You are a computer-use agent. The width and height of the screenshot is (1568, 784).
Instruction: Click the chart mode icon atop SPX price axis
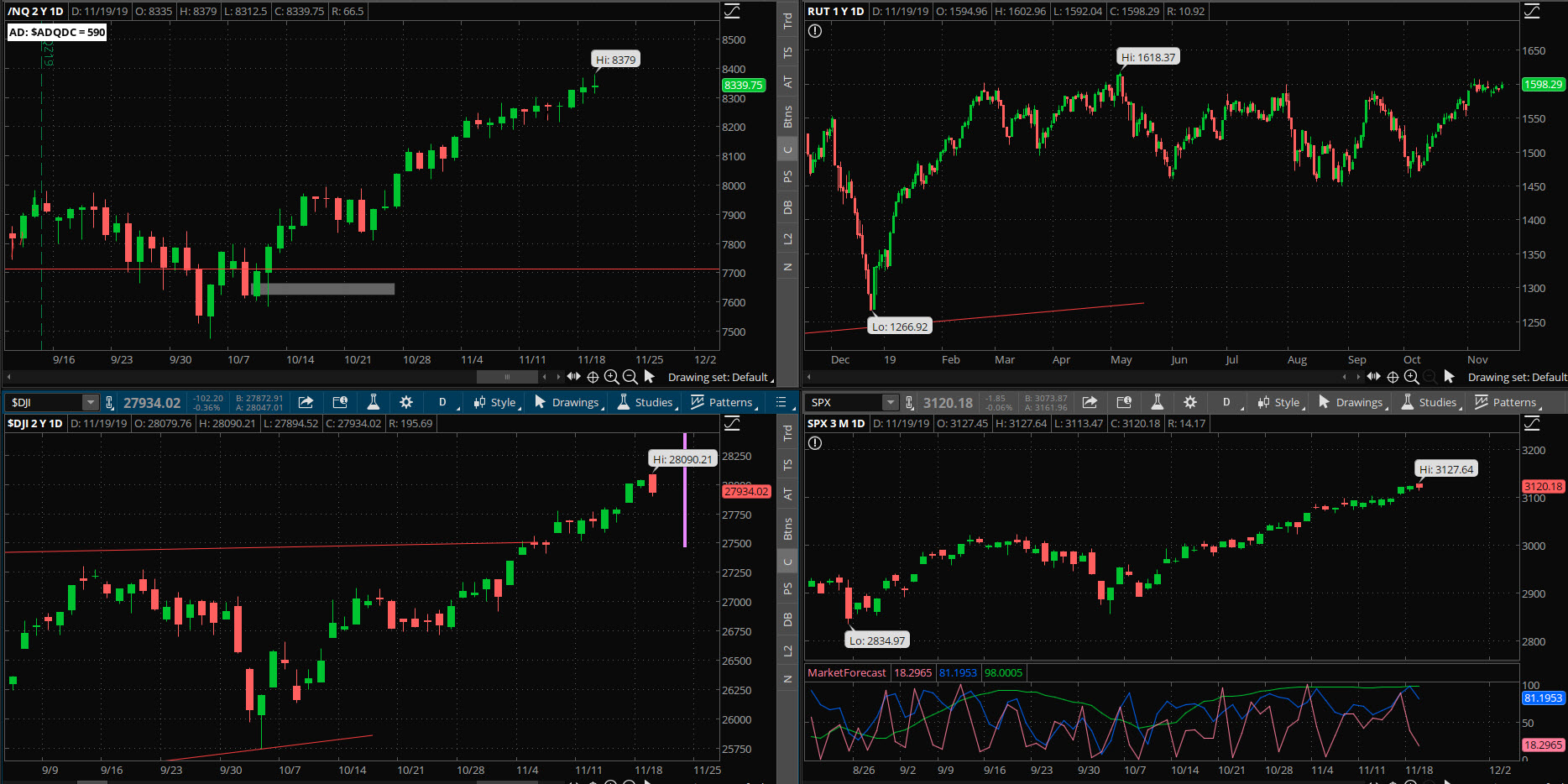coord(1532,423)
